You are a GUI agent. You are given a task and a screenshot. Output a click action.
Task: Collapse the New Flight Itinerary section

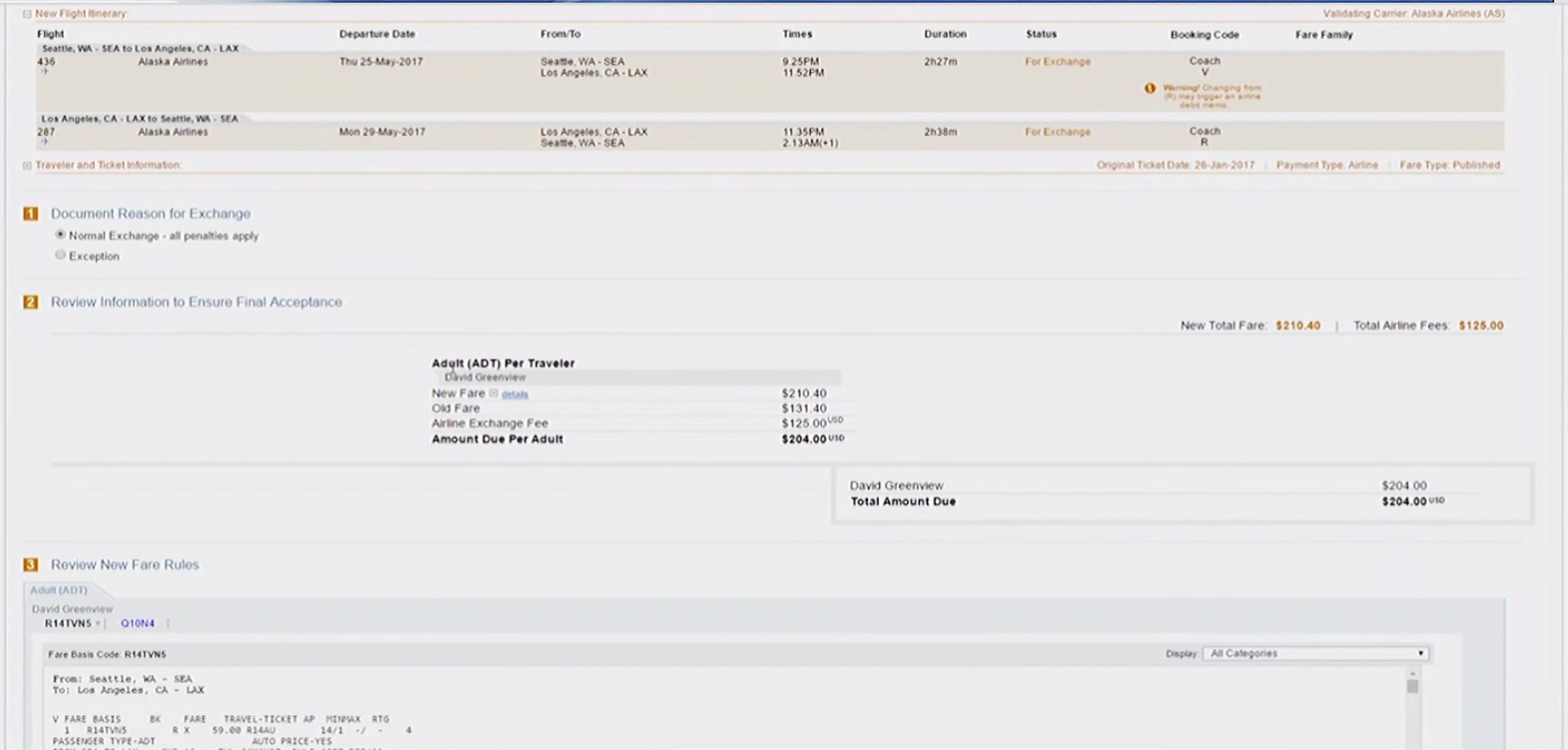[x=27, y=14]
